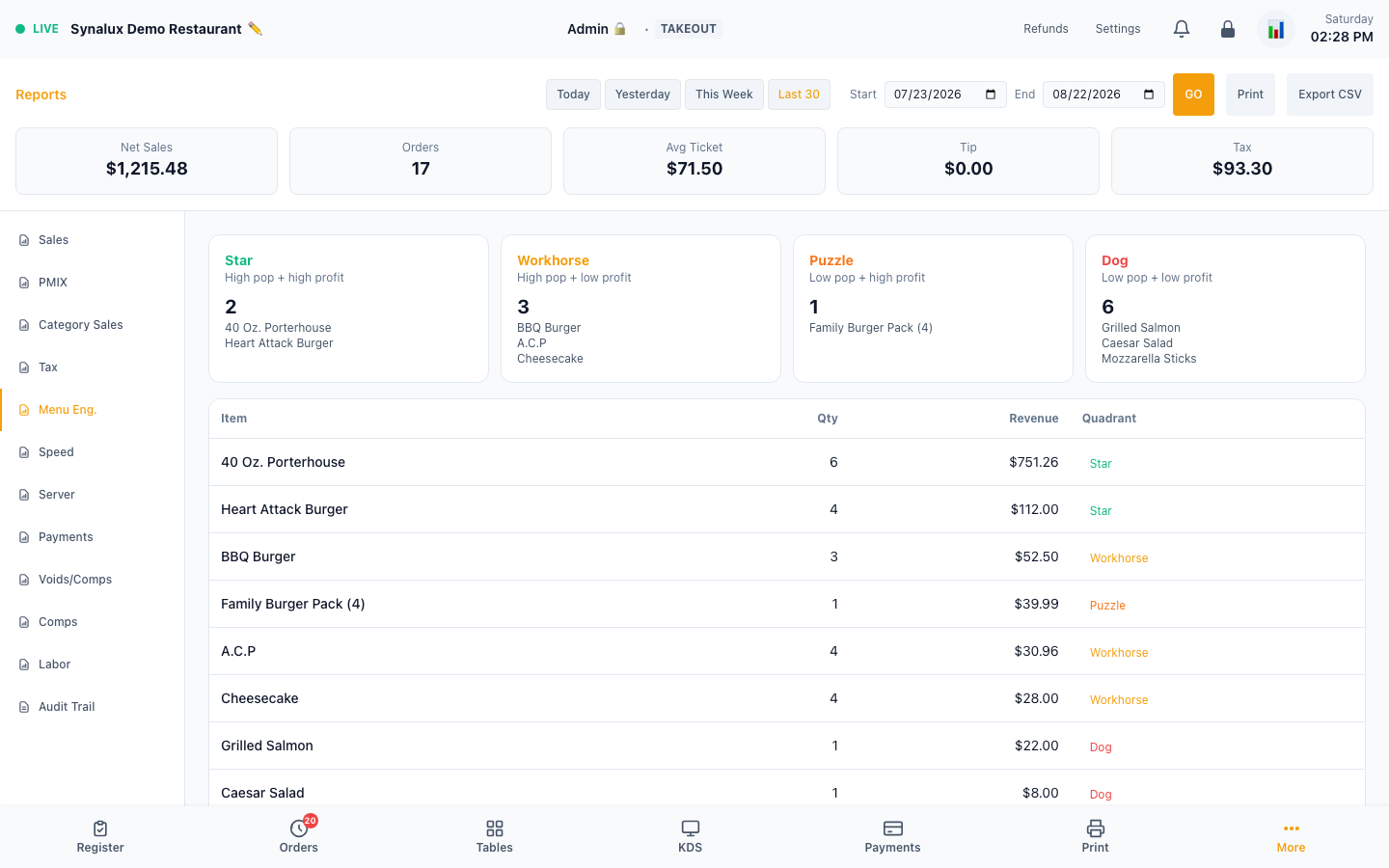Filter reports to Yesterday
Viewport: 1389px width, 868px height.
(642, 95)
